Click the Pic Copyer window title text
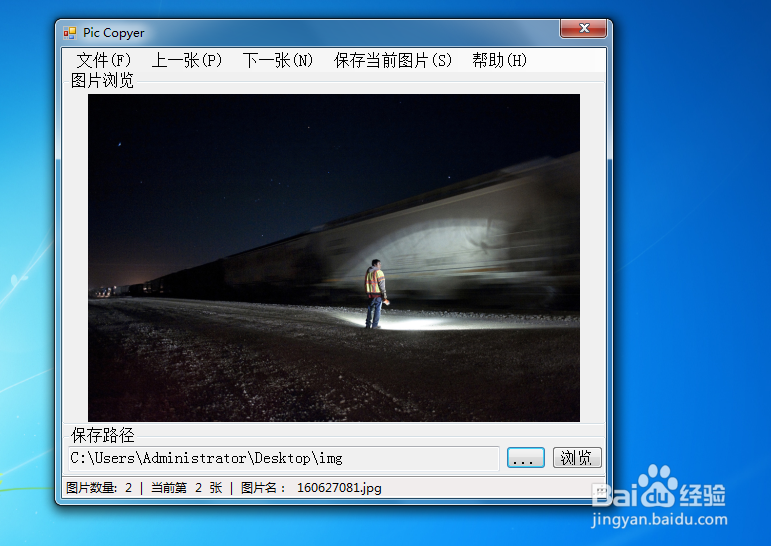 click(x=114, y=33)
